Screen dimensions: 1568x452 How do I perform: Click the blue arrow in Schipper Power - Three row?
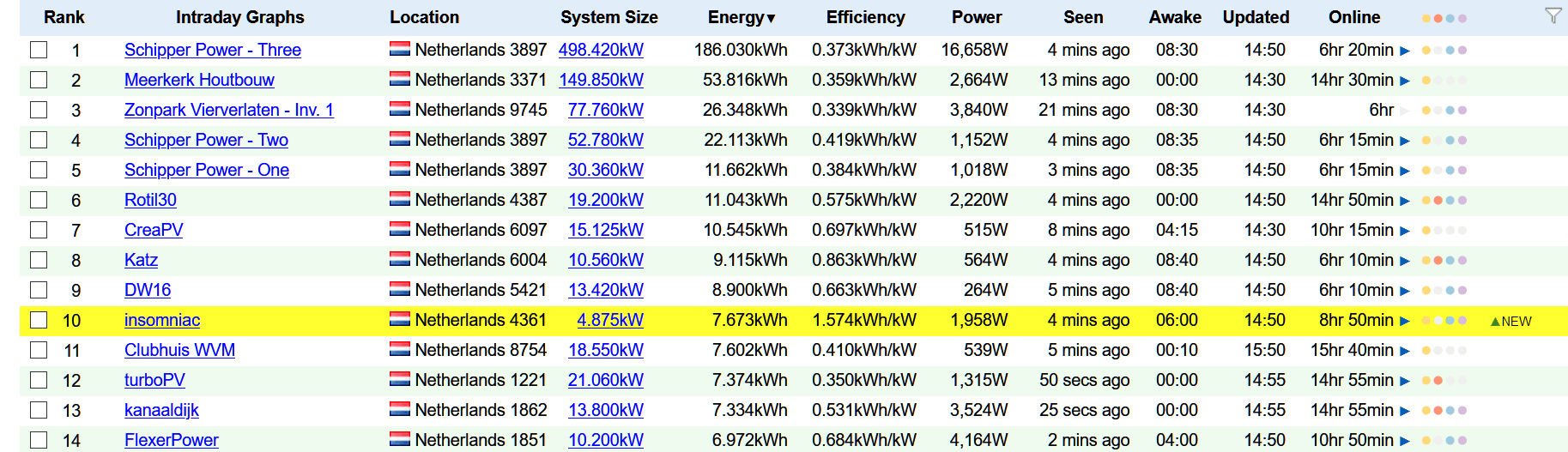(1405, 51)
